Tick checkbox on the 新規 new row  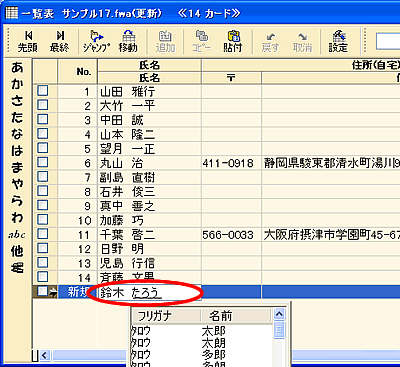coord(42,291)
